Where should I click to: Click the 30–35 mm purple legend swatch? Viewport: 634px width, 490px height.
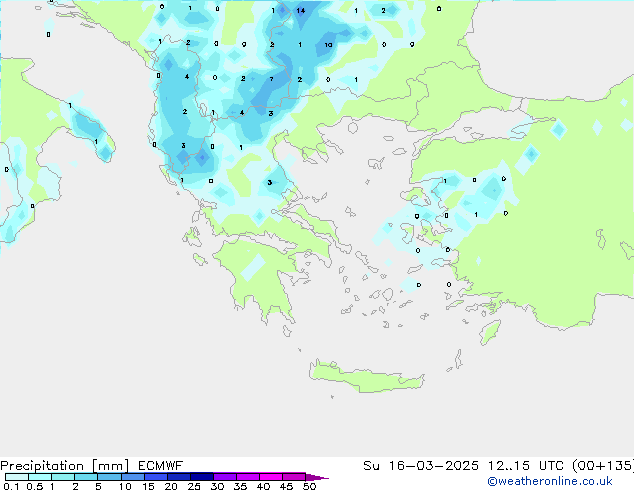(225, 477)
